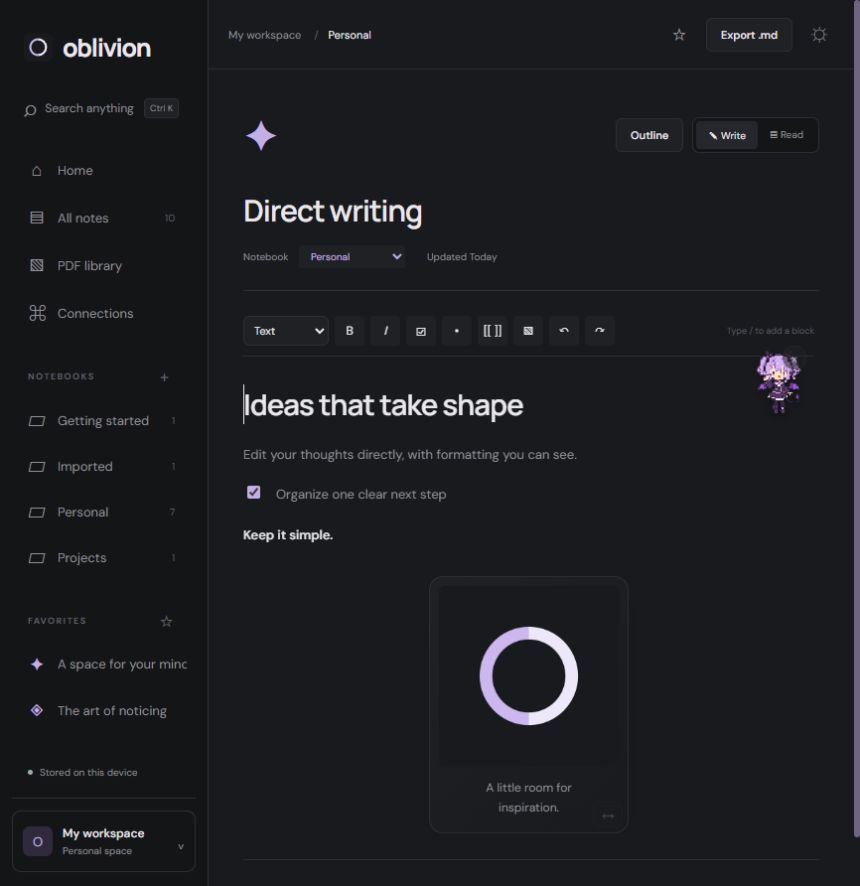Open the Personal notebook in sidebar

coord(102,513)
